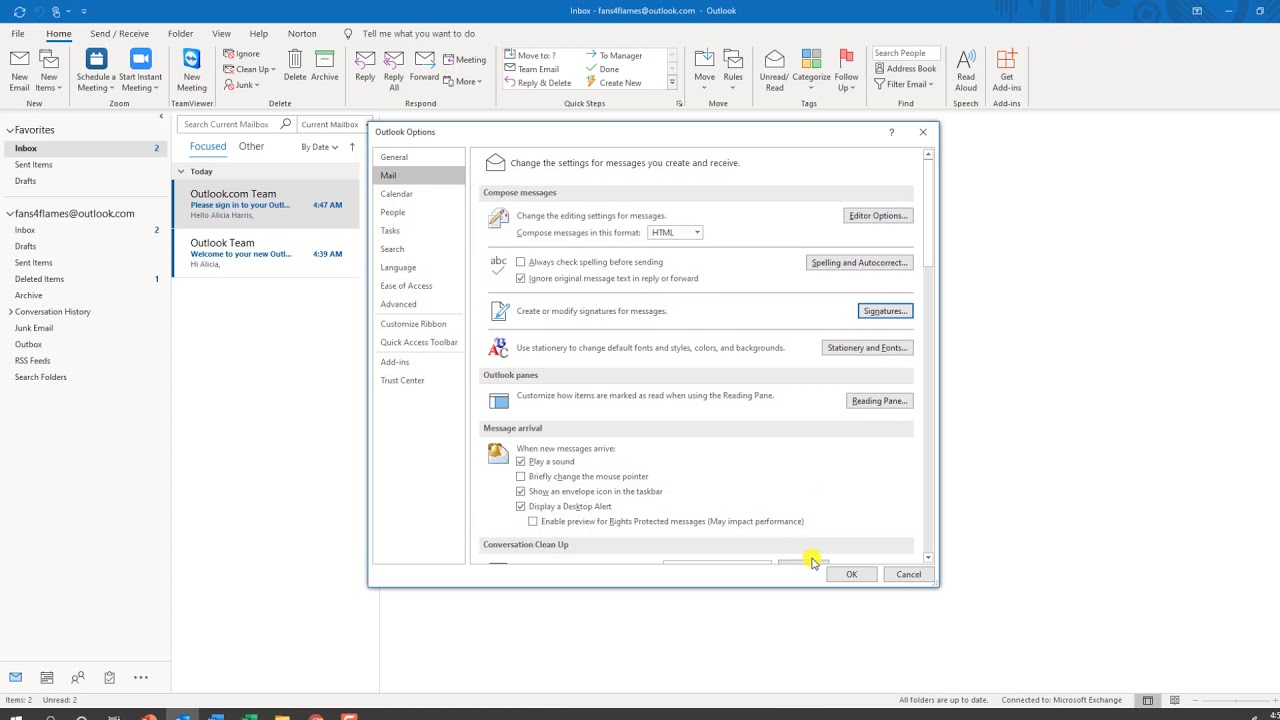Click the Address Book item
The height and width of the screenshot is (720, 1280).
[x=905, y=69]
